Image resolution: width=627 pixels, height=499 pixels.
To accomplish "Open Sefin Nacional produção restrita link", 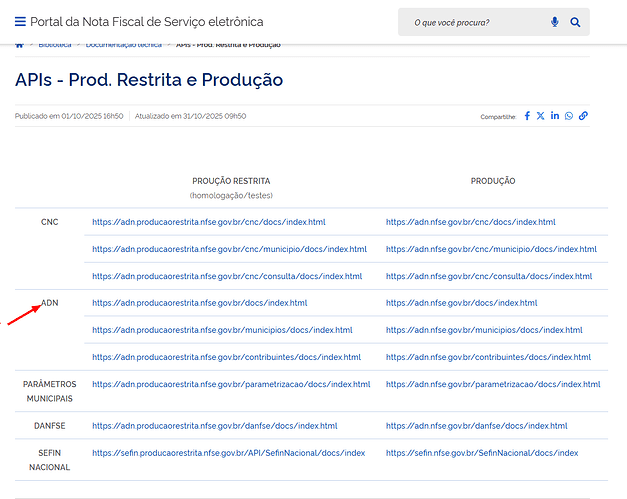I will 228,453.
